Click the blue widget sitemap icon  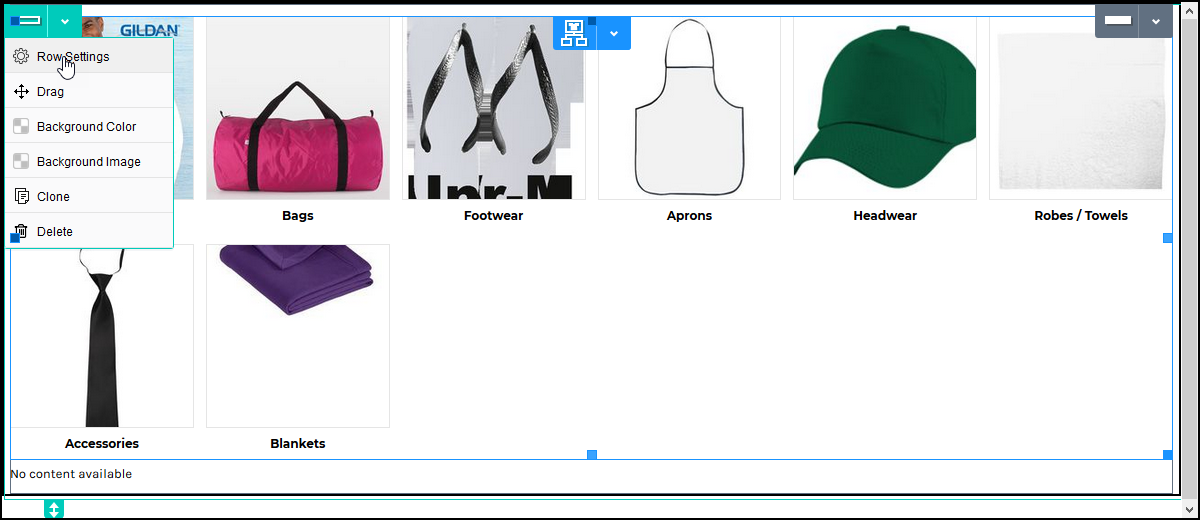(x=574, y=33)
